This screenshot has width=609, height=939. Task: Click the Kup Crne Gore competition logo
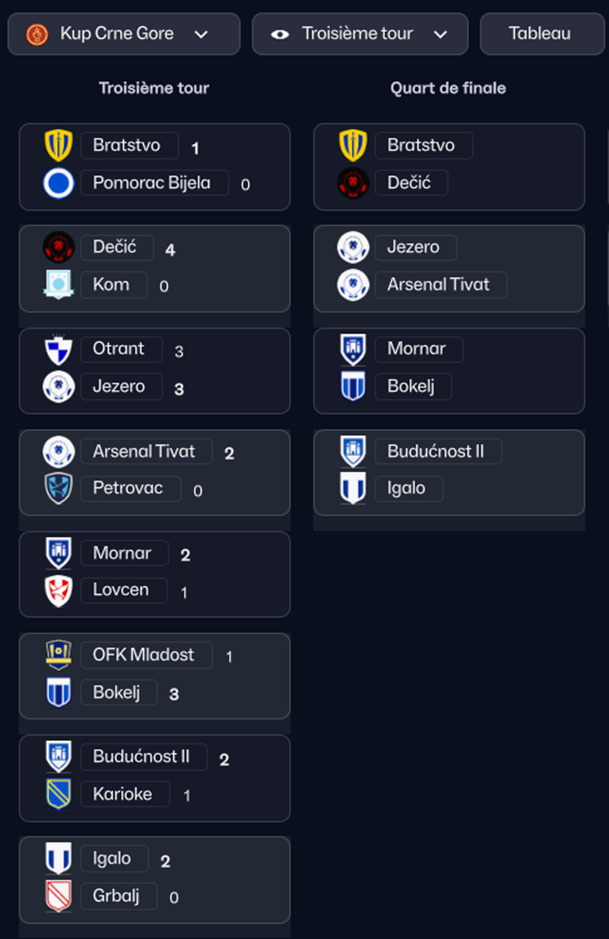pyautogui.click(x=37, y=34)
